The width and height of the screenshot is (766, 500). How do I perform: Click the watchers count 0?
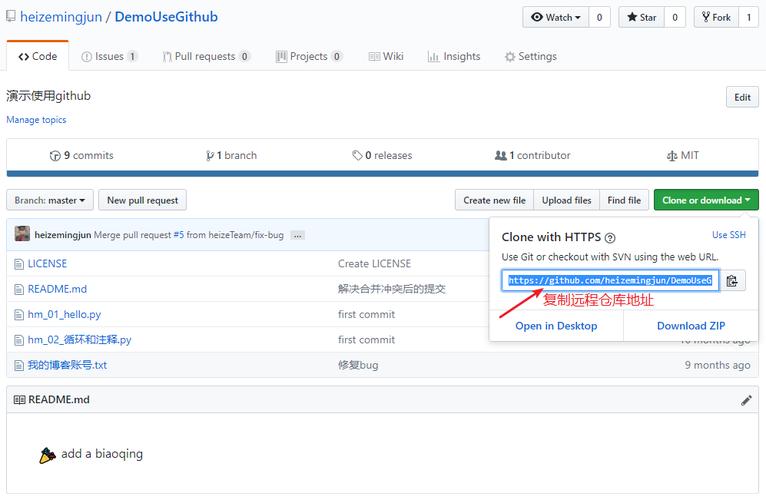pos(599,18)
